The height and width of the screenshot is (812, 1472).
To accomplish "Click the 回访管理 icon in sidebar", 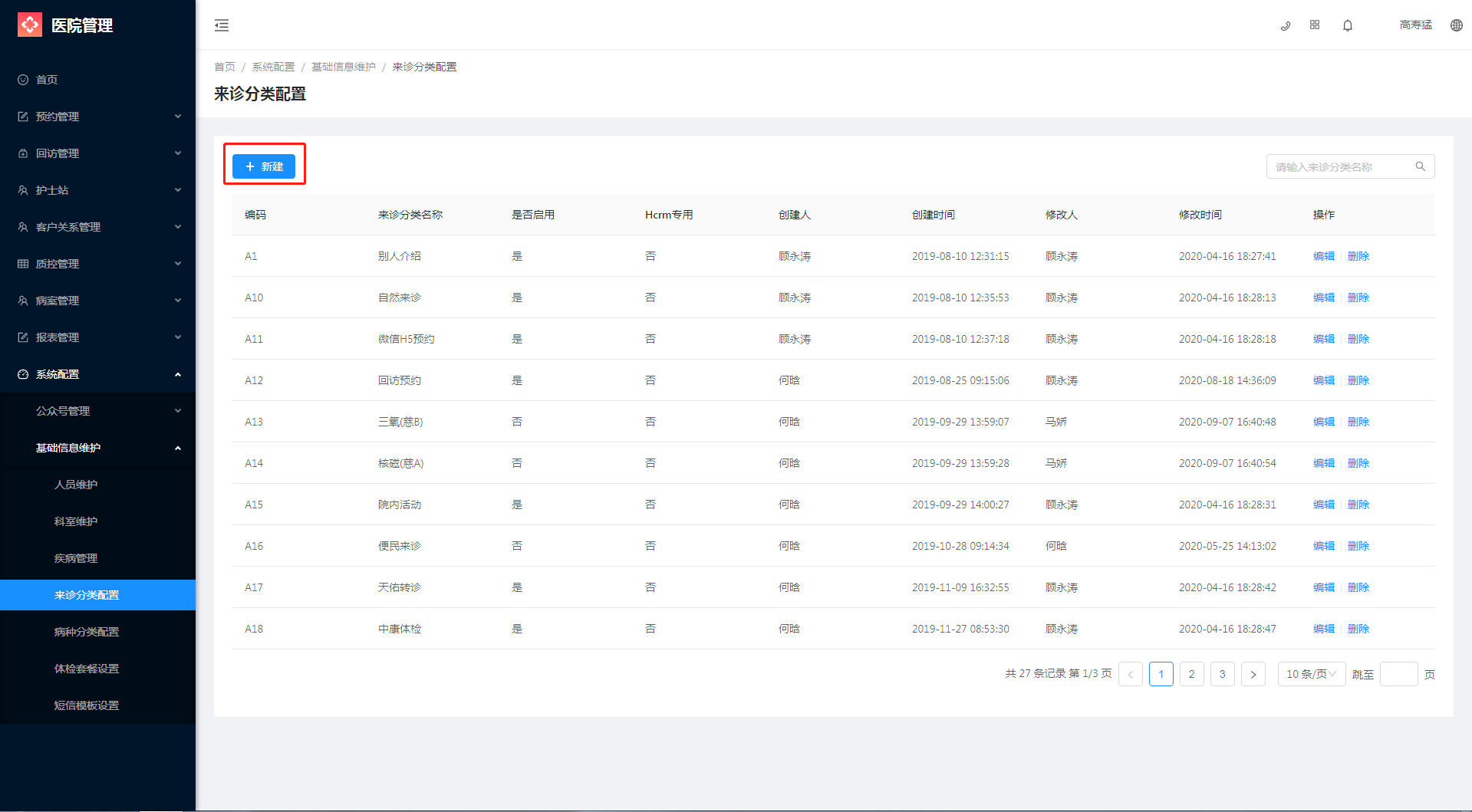I will point(23,153).
